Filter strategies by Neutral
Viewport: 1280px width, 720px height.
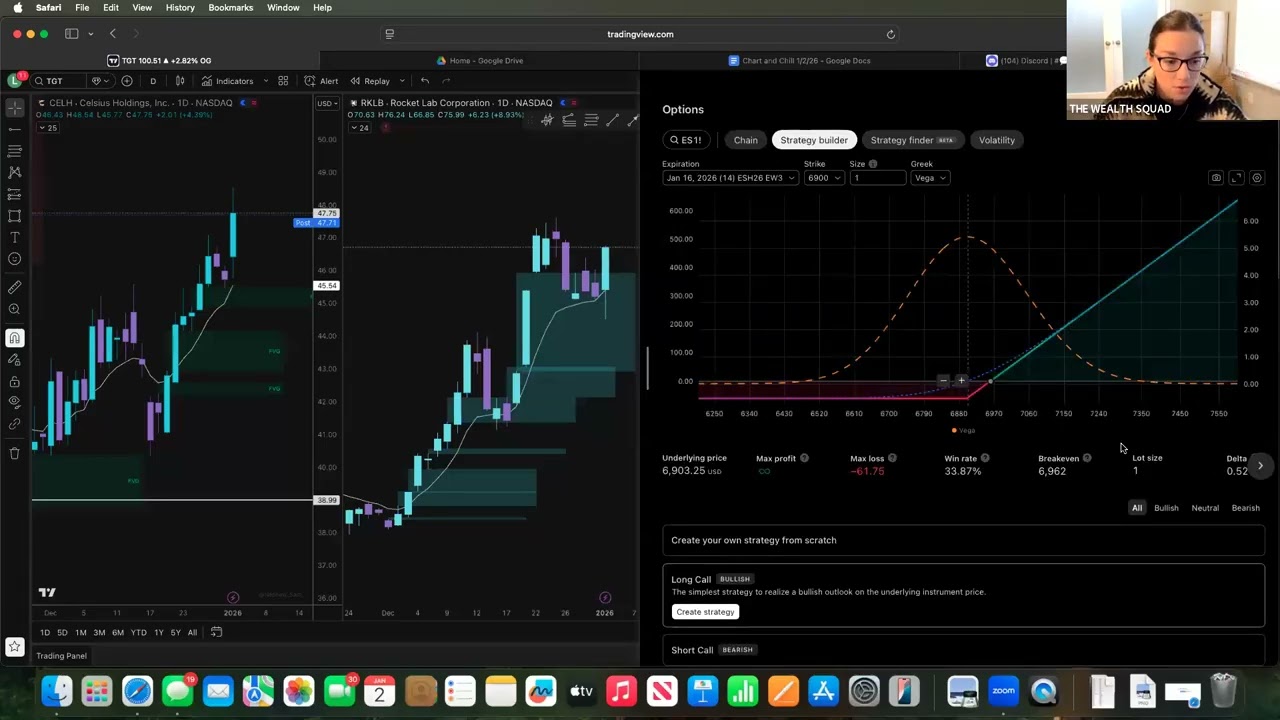click(x=1205, y=508)
